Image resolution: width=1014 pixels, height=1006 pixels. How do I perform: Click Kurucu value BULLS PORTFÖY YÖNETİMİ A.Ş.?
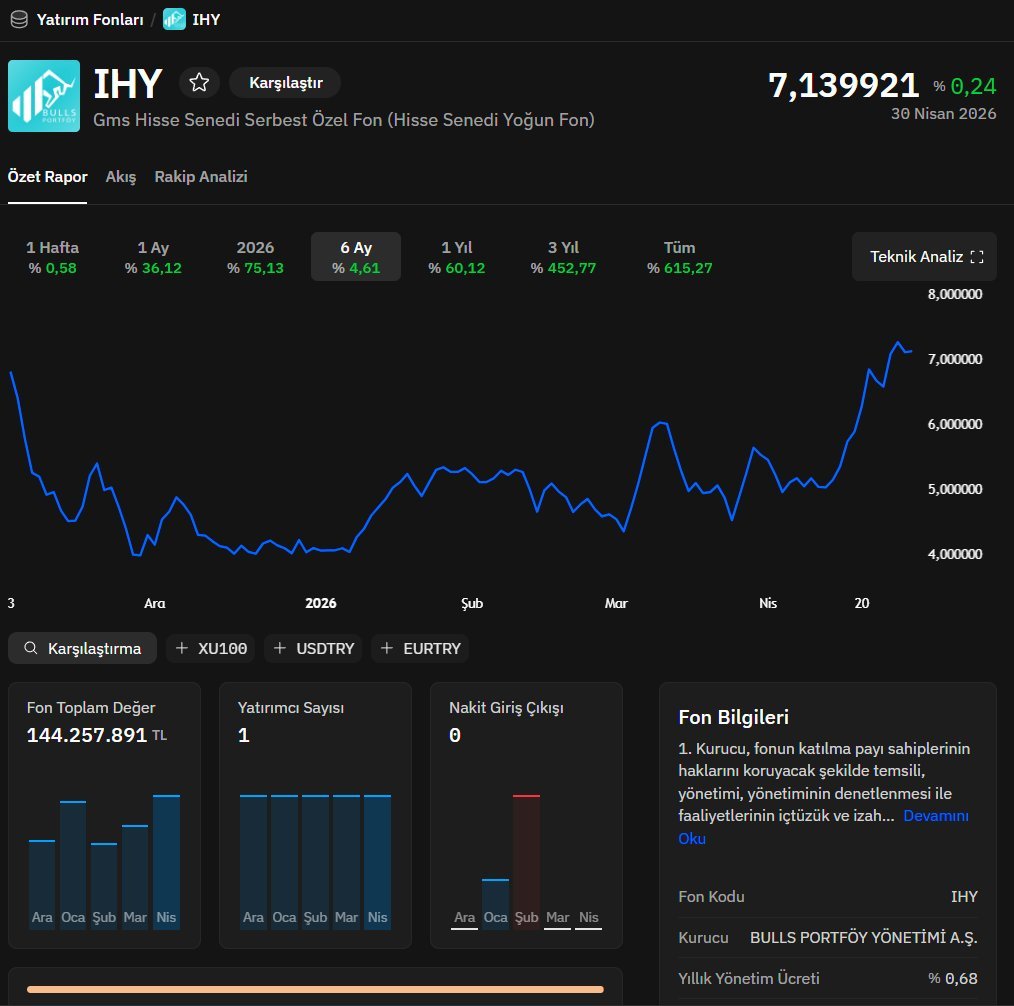(863, 937)
